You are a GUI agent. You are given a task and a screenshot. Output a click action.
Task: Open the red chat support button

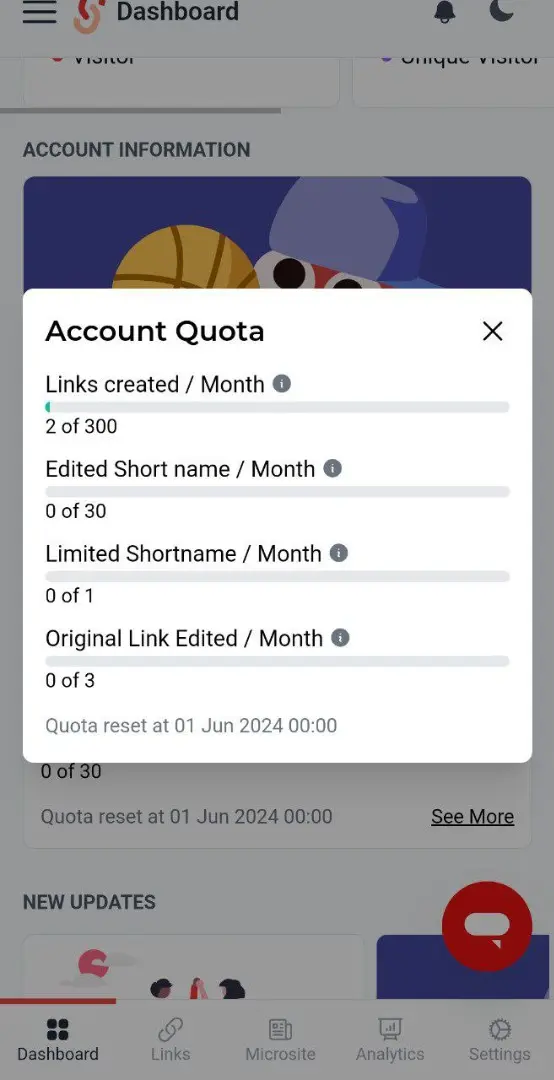pyautogui.click(x=487, y=926)
